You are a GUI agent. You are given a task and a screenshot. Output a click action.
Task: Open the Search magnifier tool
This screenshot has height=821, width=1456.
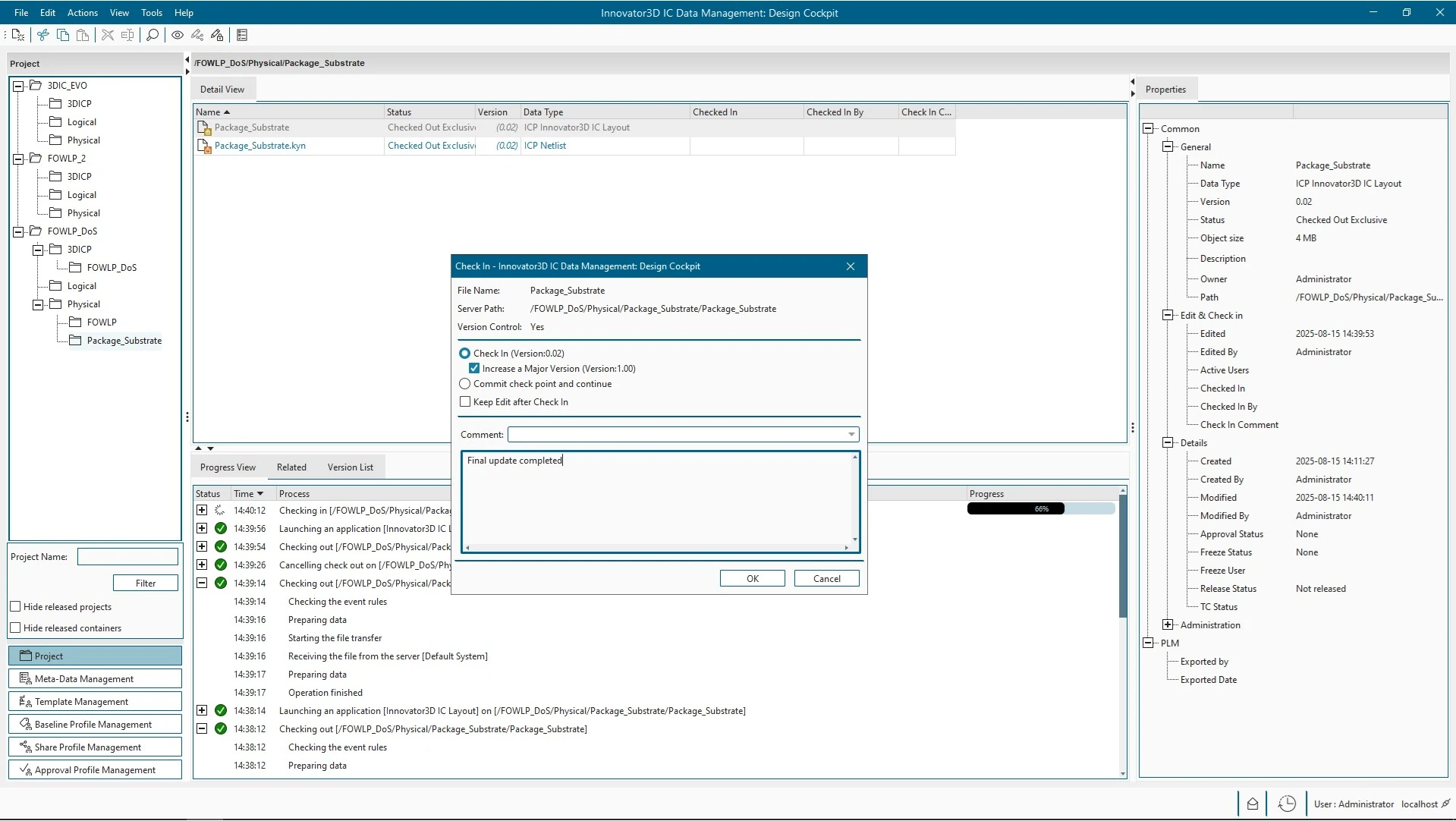point(153,35)
